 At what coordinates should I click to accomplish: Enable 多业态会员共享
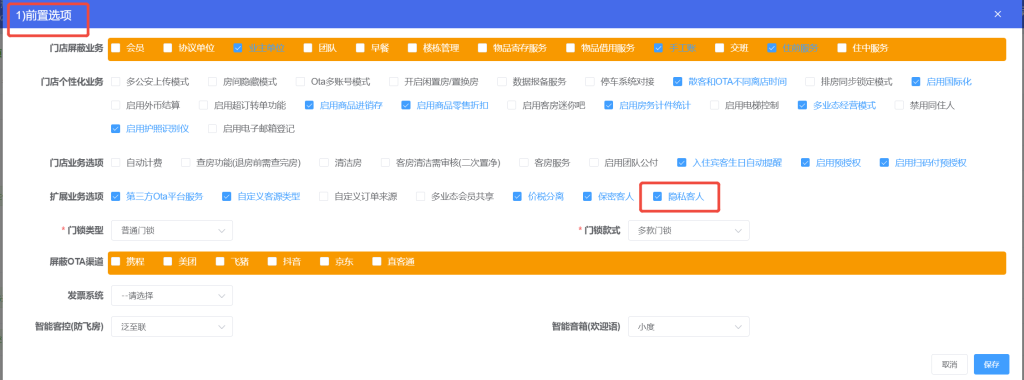click(x=421, y=196)
